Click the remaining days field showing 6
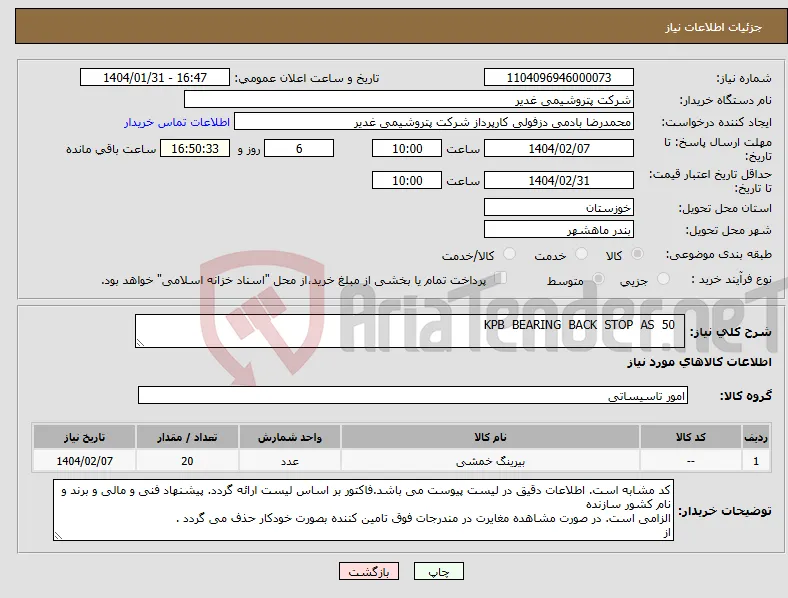Image resolution: width=788 pixels, height=598 pixels. pos(299,149)
